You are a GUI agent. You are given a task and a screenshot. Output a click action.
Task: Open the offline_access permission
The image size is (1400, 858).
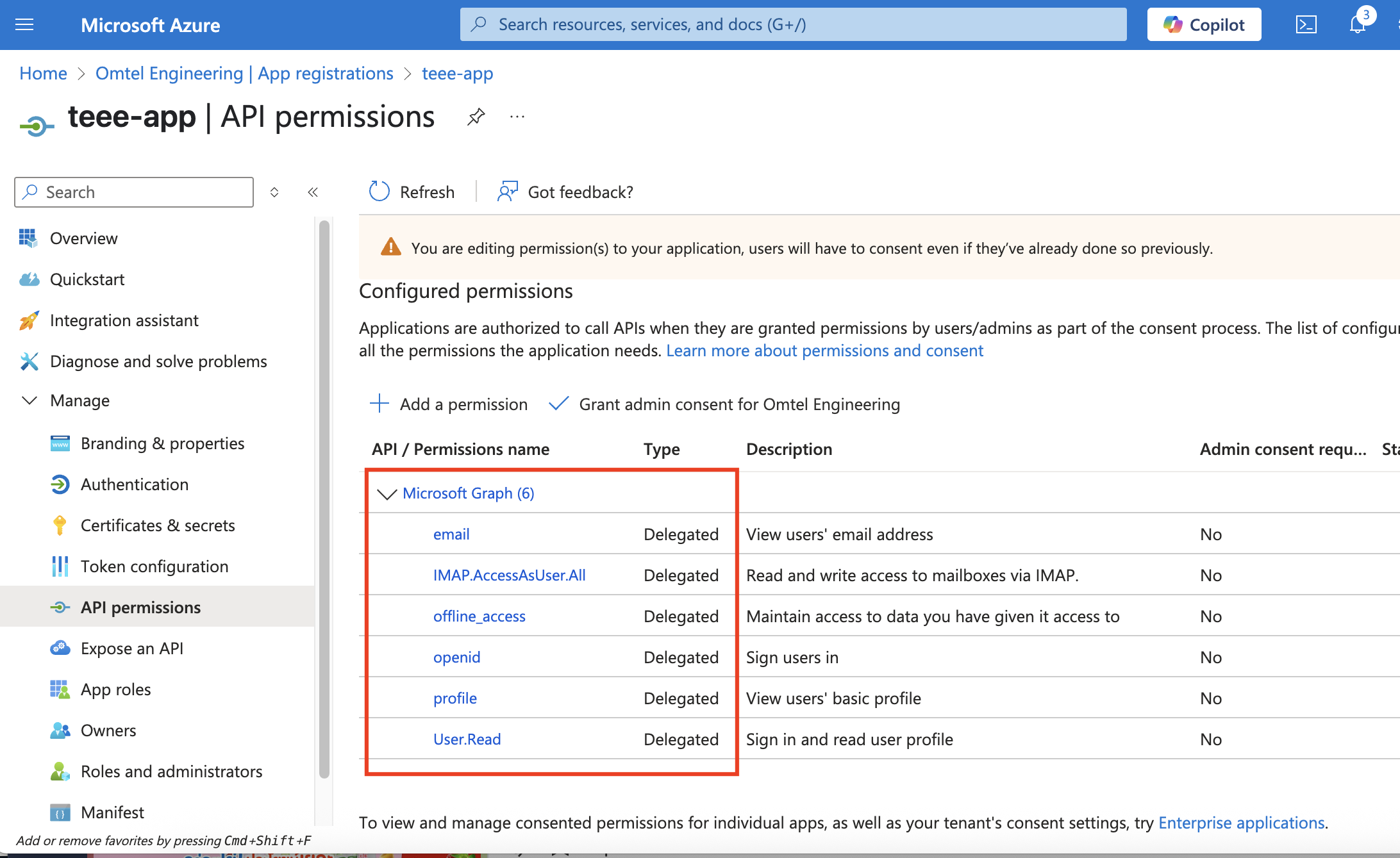[x=479, y=616]
